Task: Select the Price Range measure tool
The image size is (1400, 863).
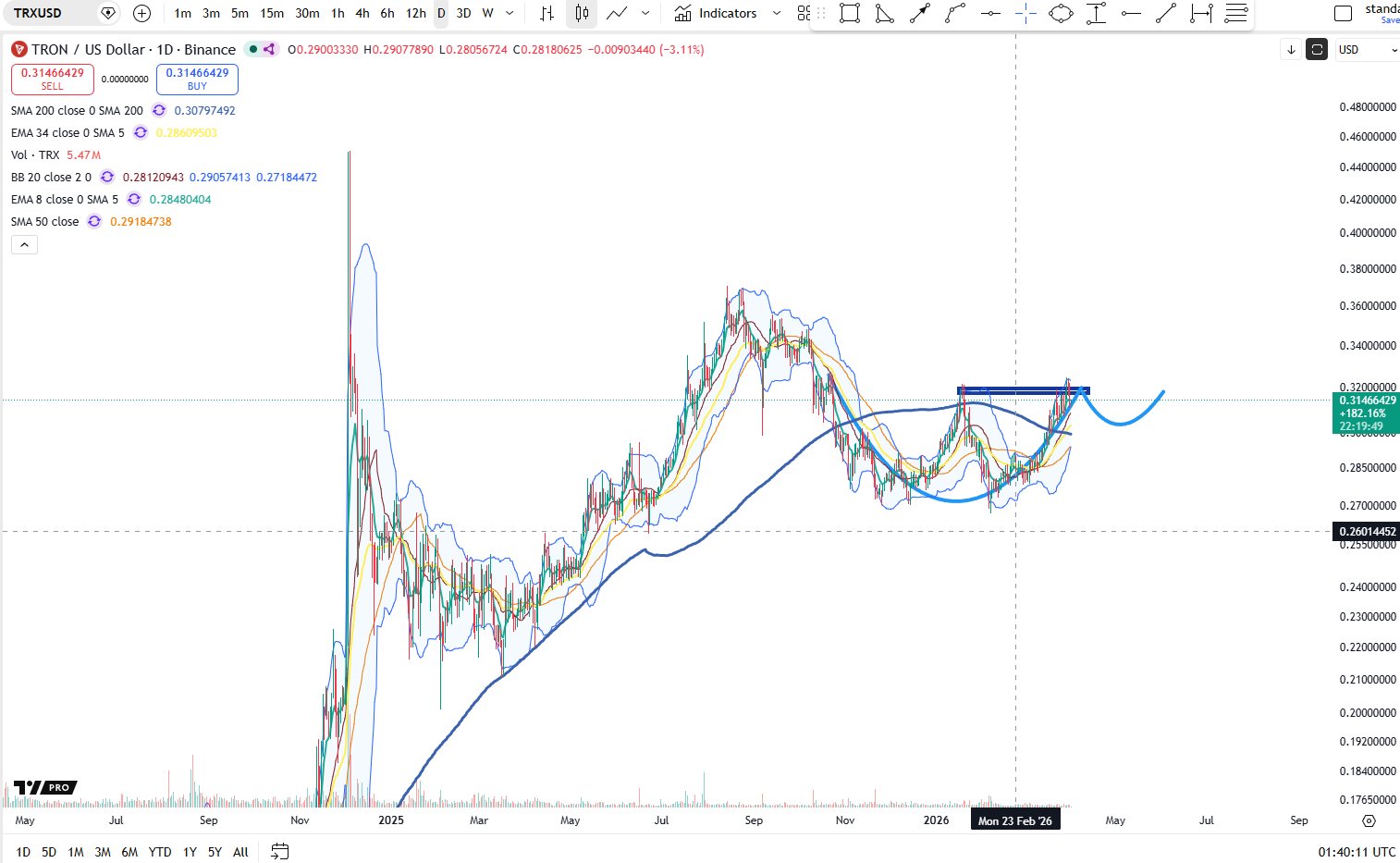Action: tap(1096, 13)
